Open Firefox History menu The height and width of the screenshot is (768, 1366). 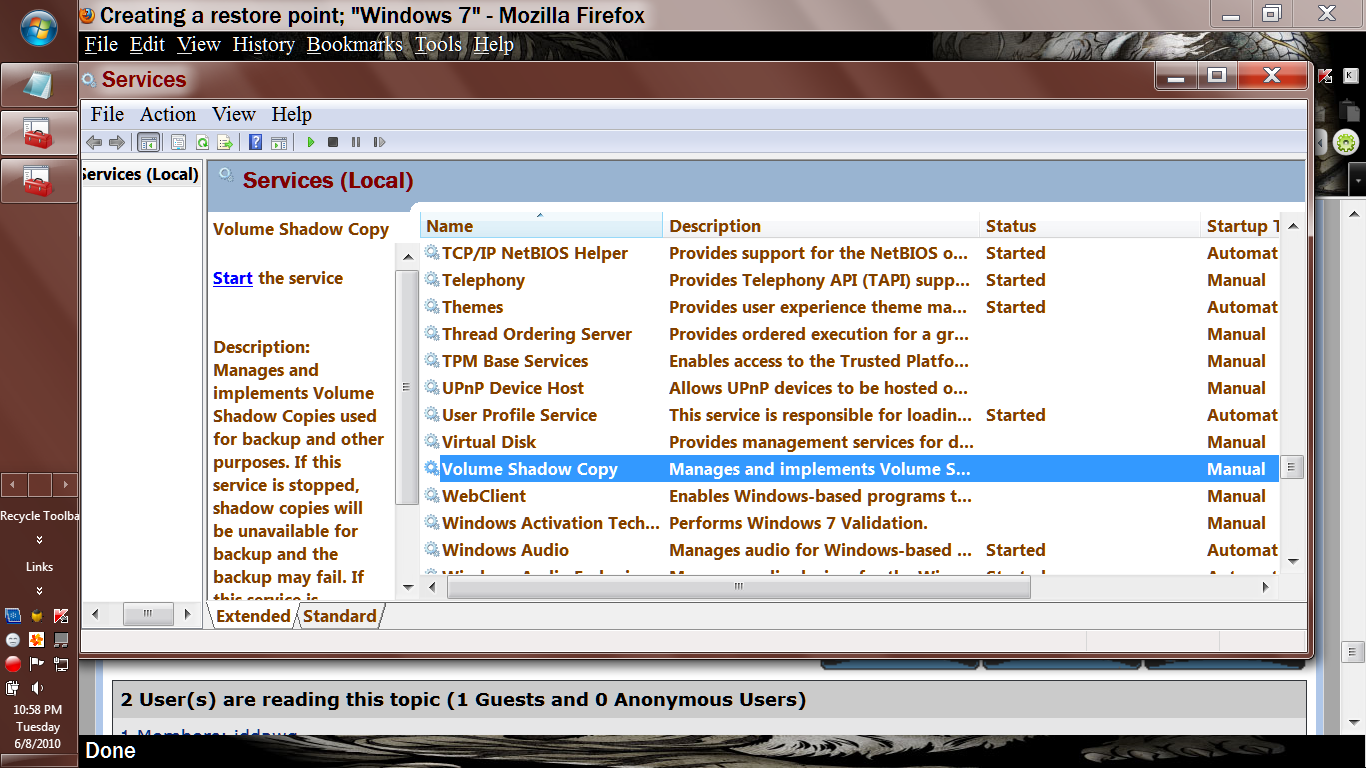tap(264, 44)
